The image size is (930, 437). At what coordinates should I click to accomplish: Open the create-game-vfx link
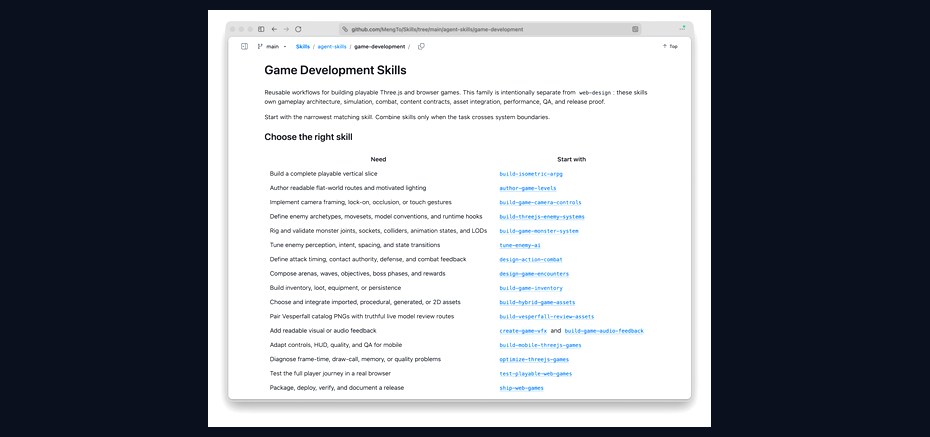(523, 331)
